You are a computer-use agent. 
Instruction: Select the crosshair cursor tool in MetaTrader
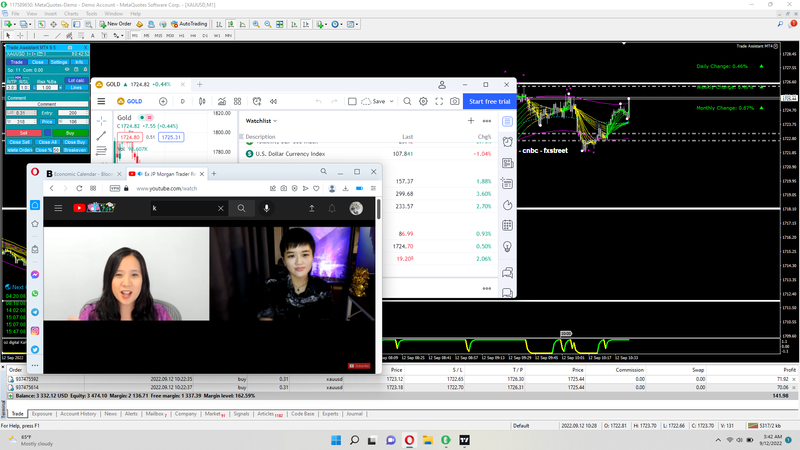click(x=20, y=35)
